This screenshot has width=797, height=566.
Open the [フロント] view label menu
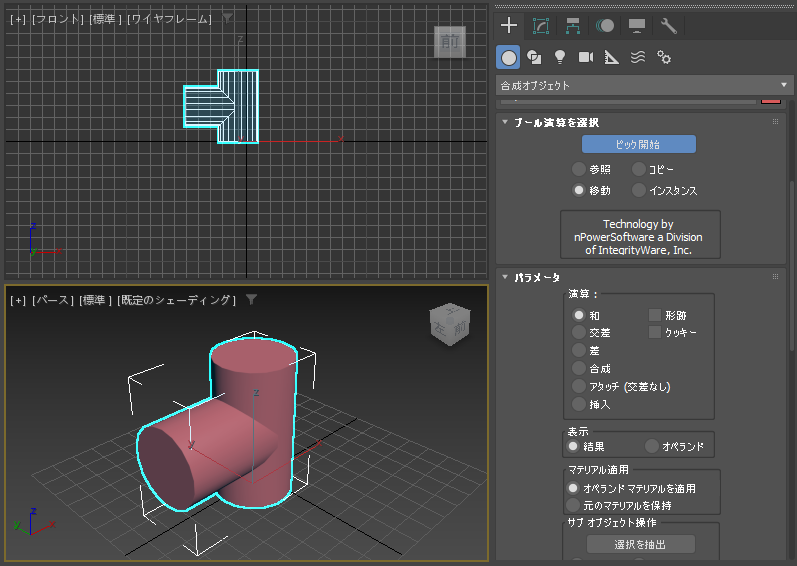pos(57,19)
